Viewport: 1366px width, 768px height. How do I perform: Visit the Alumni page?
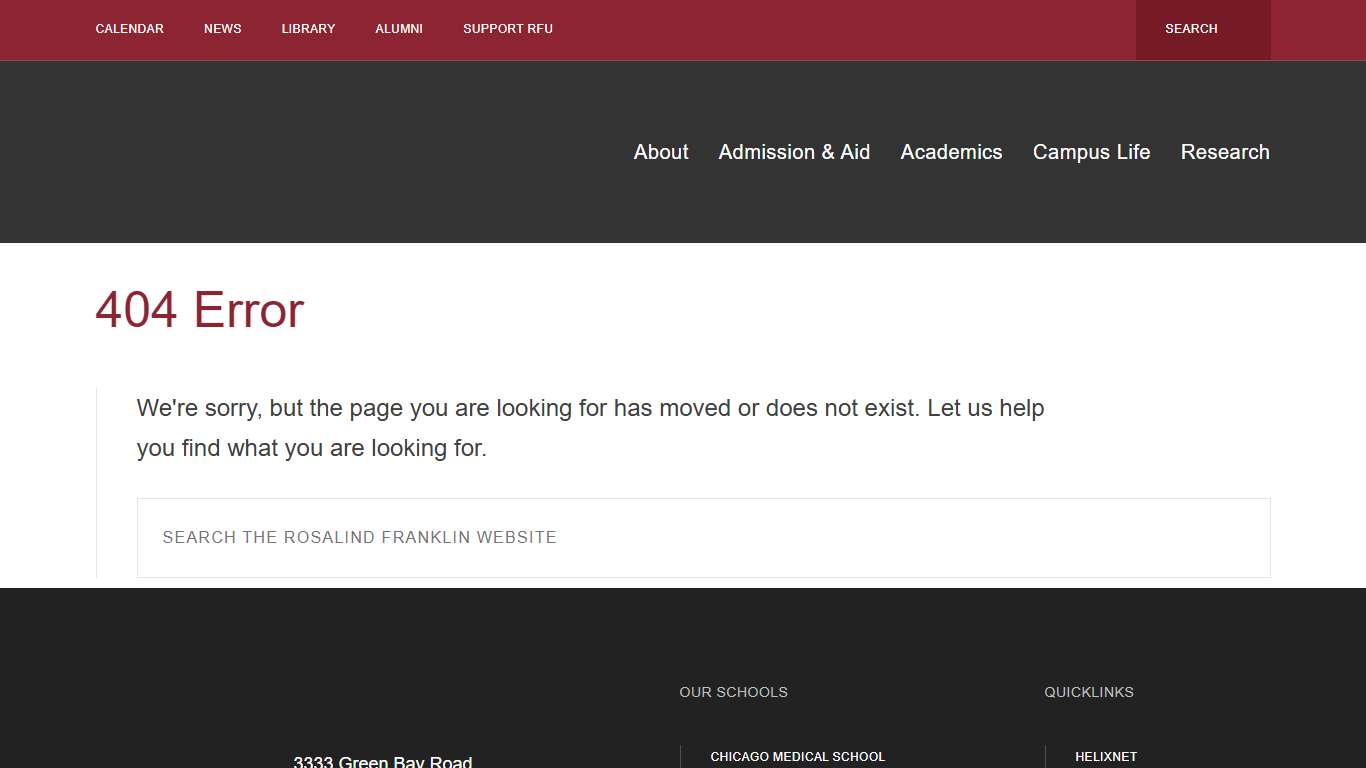[x=399, y=29]
